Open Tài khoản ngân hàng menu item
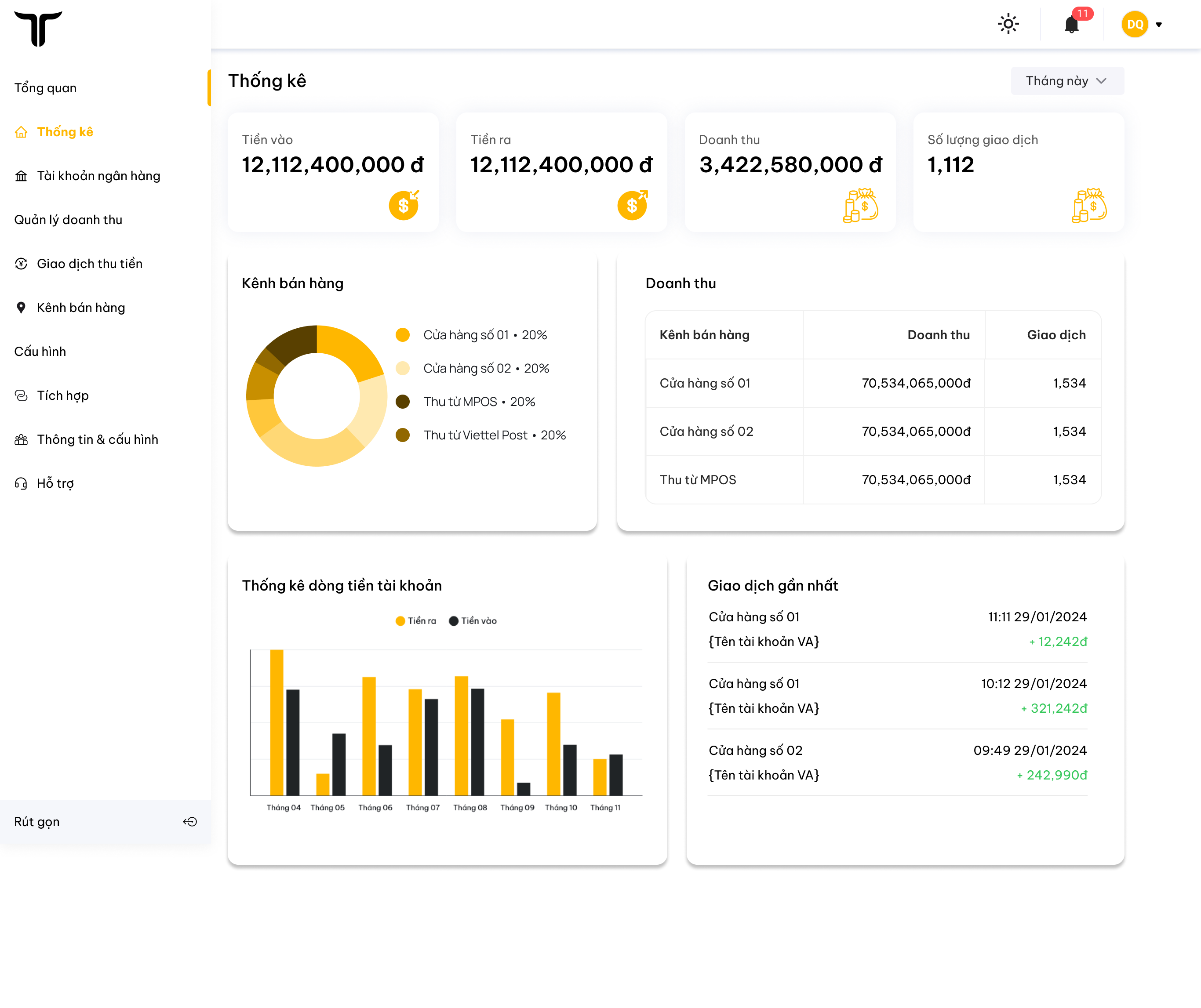Screen dimensions: 1201x1008 tap(98, 175)
